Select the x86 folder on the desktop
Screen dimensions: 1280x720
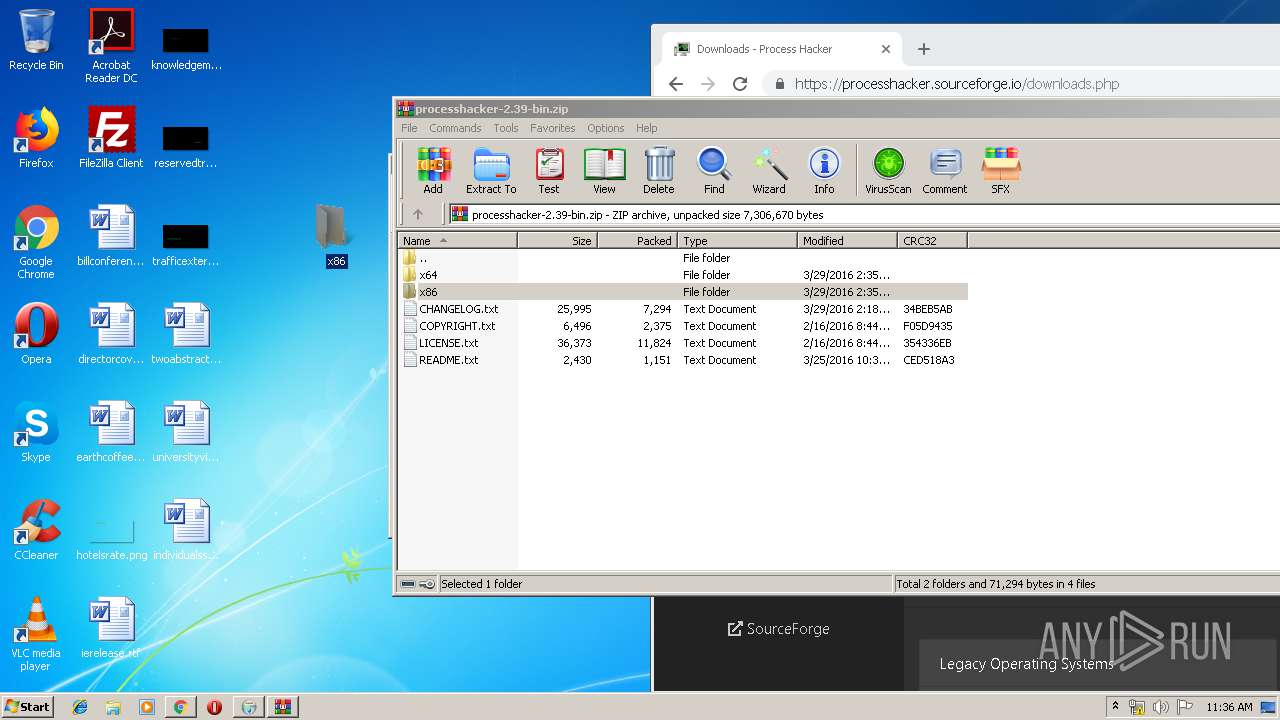335,236
